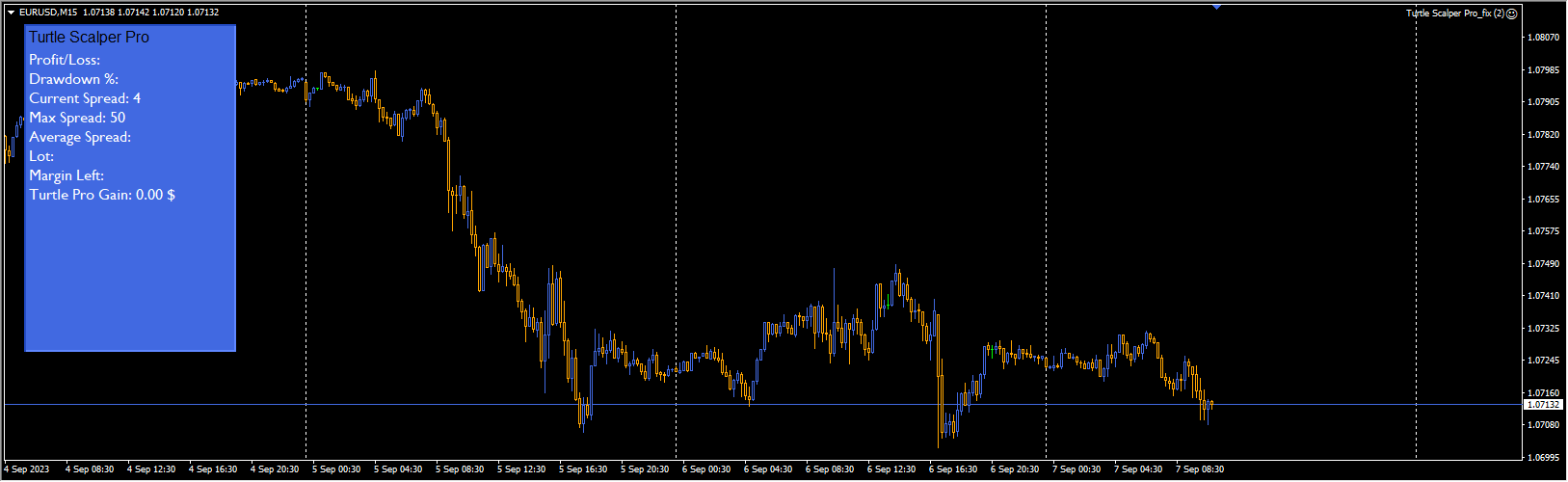Select the Max Spread: 50 line
The width and height of the screenshot is (1568, 482).
pos(77,118)
